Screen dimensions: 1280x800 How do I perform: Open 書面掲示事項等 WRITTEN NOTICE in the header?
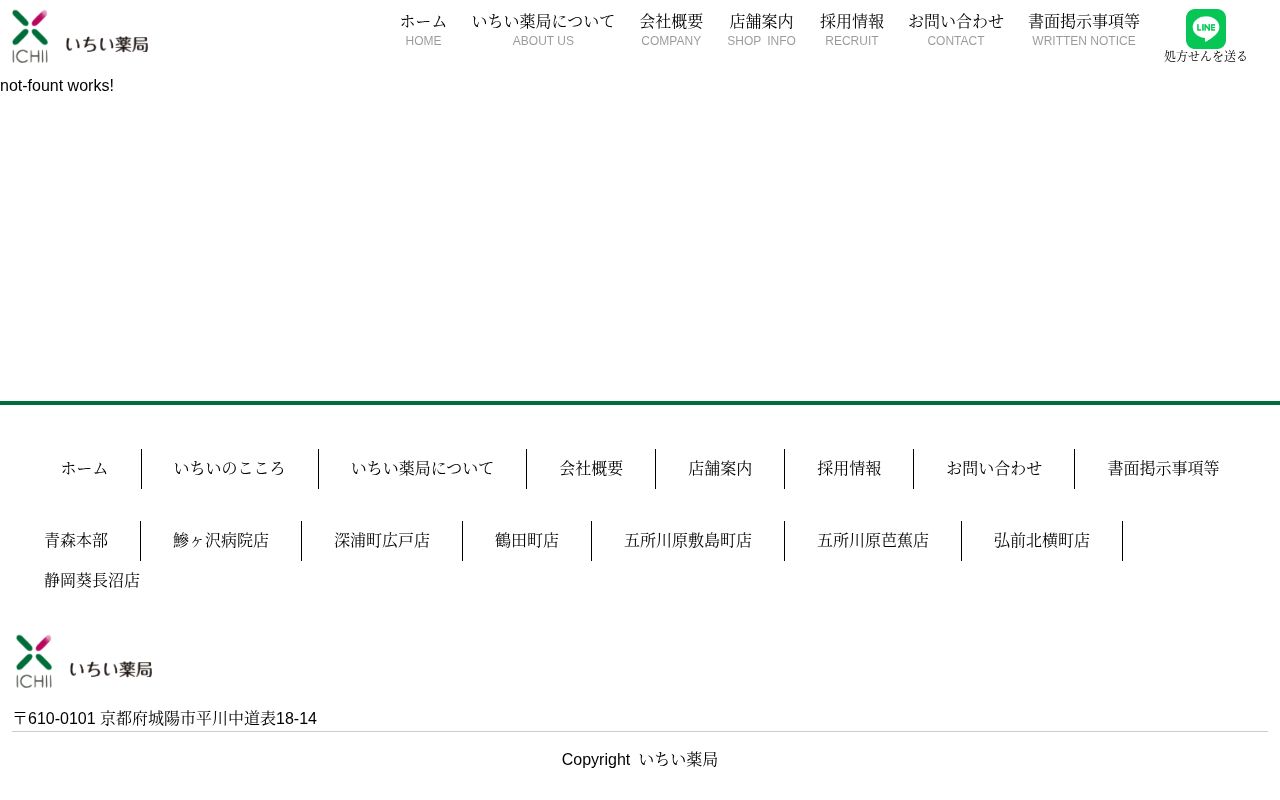[x=1084, y=30]
